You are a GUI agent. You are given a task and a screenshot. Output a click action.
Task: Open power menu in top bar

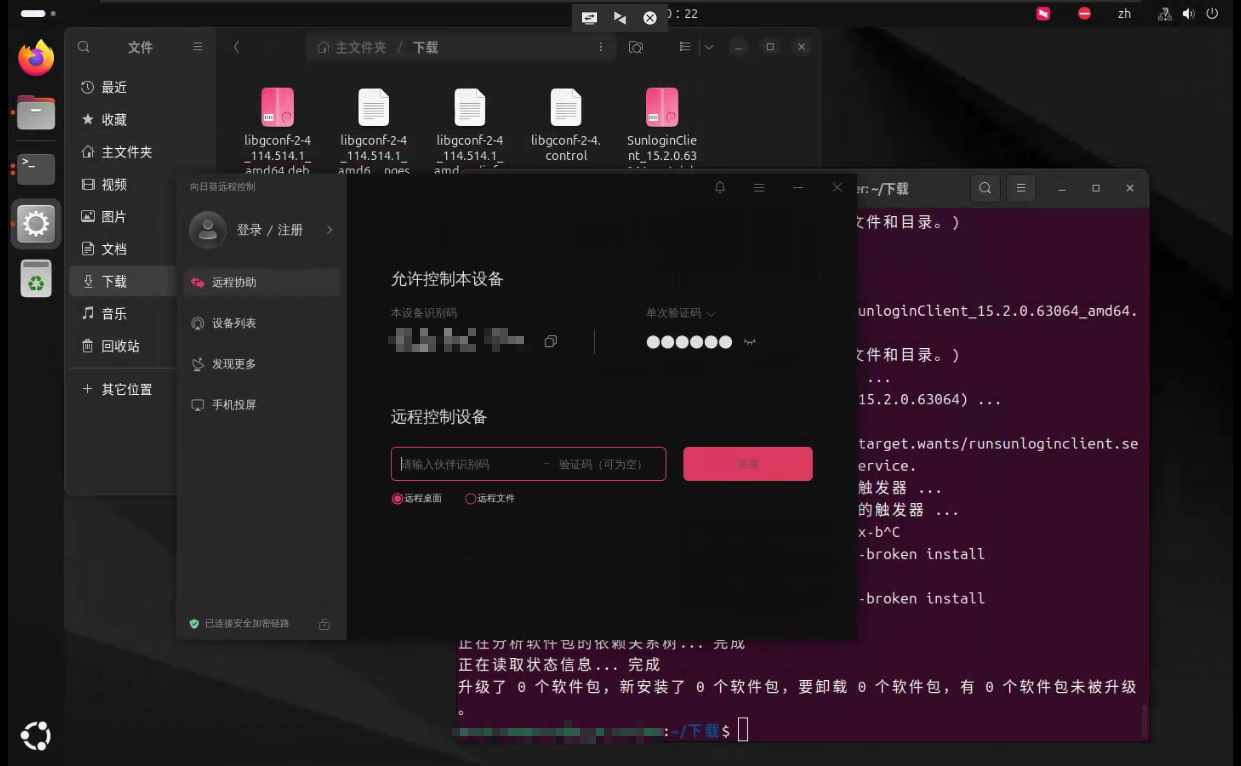pos(1213,14)
